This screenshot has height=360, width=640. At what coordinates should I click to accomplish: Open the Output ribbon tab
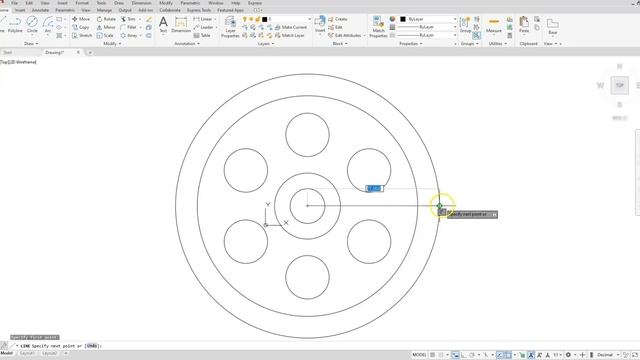tap(125, 10)
